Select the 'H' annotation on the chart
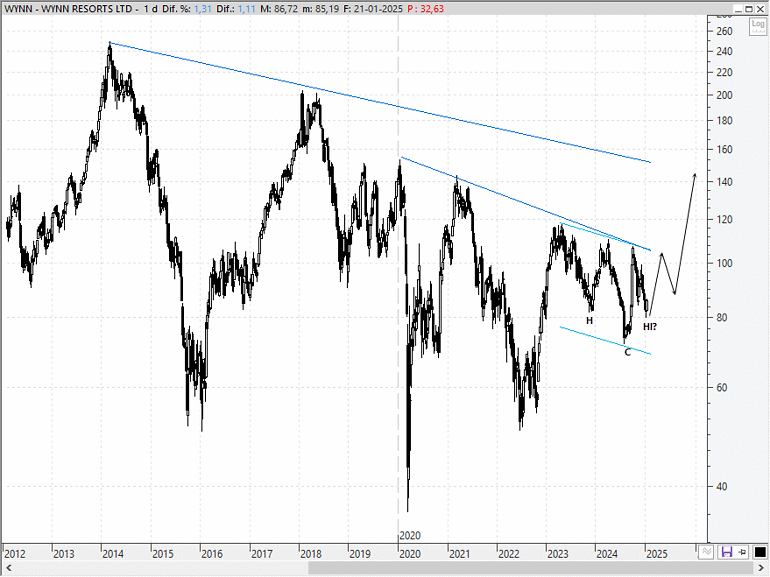770x577 pixels. click(590, 321)
